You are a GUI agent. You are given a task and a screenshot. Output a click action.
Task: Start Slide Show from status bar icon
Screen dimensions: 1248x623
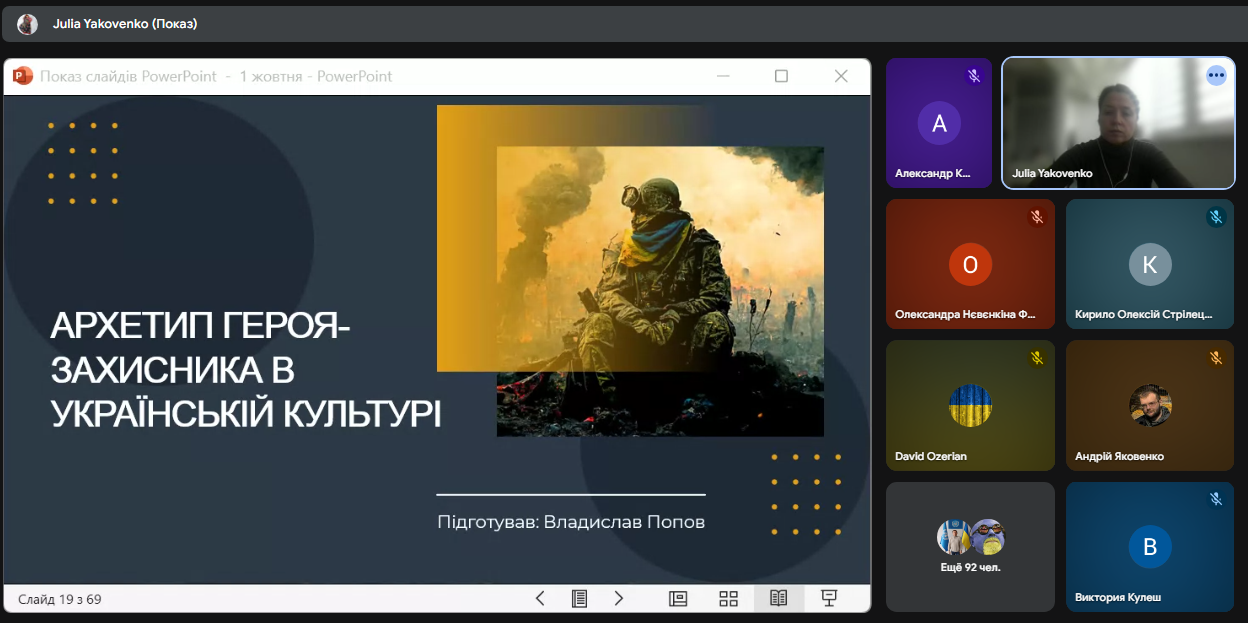828,598
